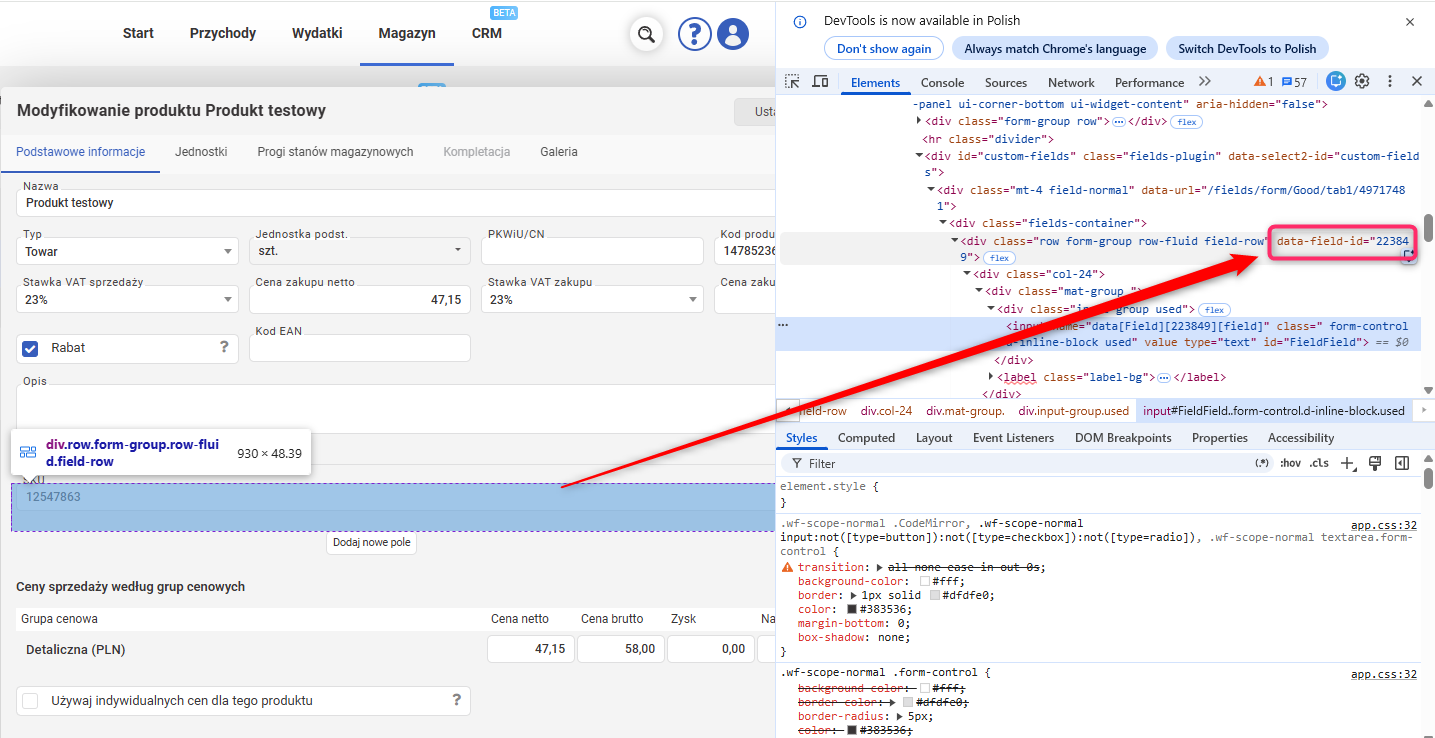Click Always match Chrome's language button
The height and width of the screenshot is (738, 1435).
coord(1055,48)
